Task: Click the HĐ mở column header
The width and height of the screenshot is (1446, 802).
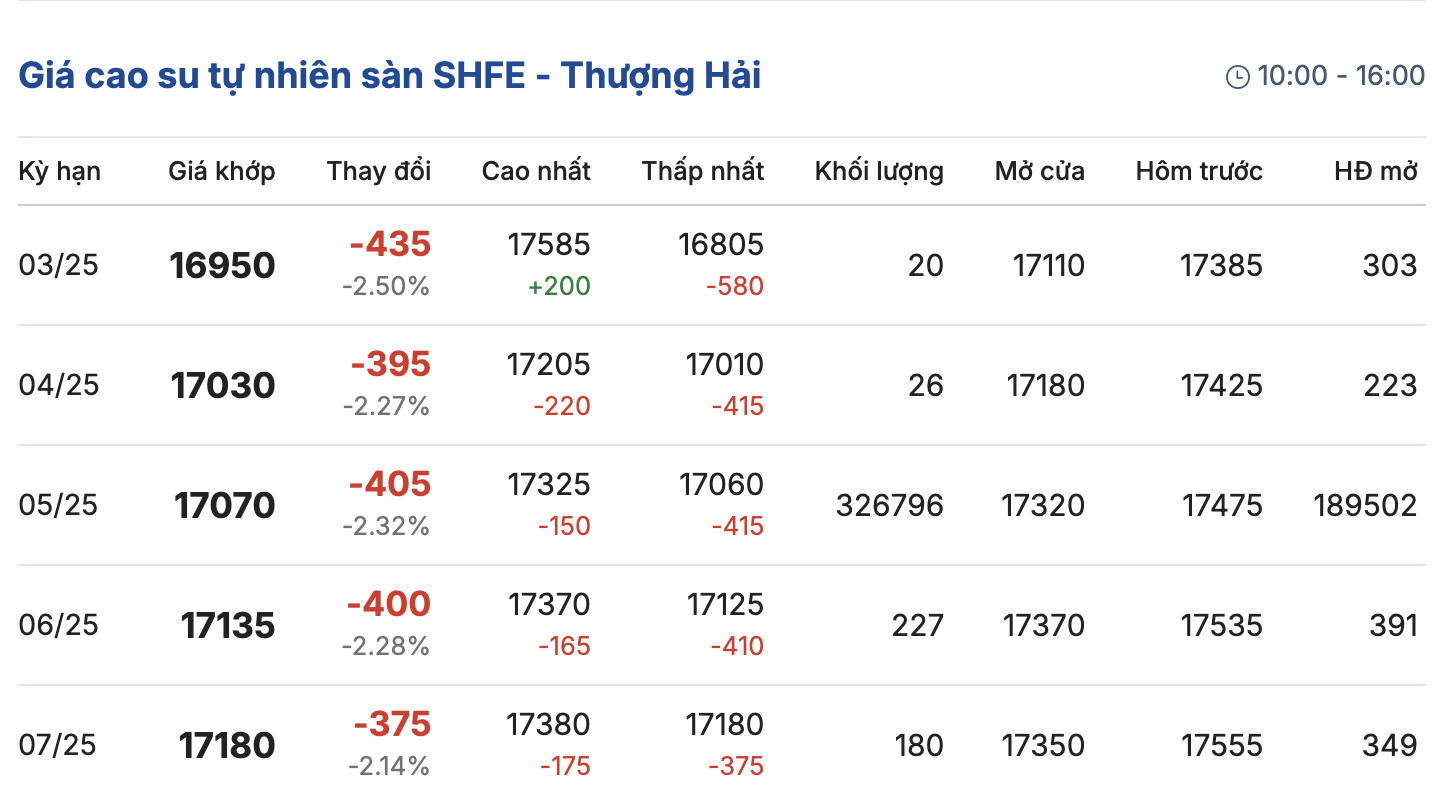Action: (x=1375, y=171)
